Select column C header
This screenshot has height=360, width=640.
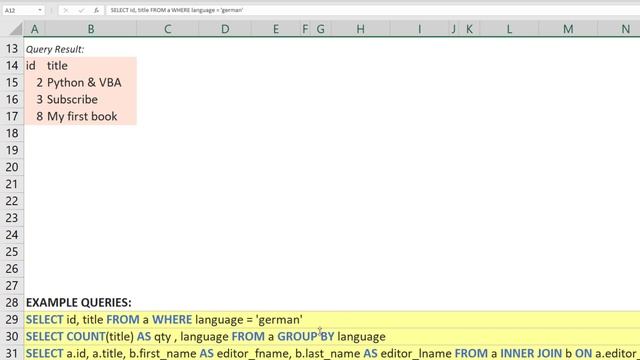point(167,29)
